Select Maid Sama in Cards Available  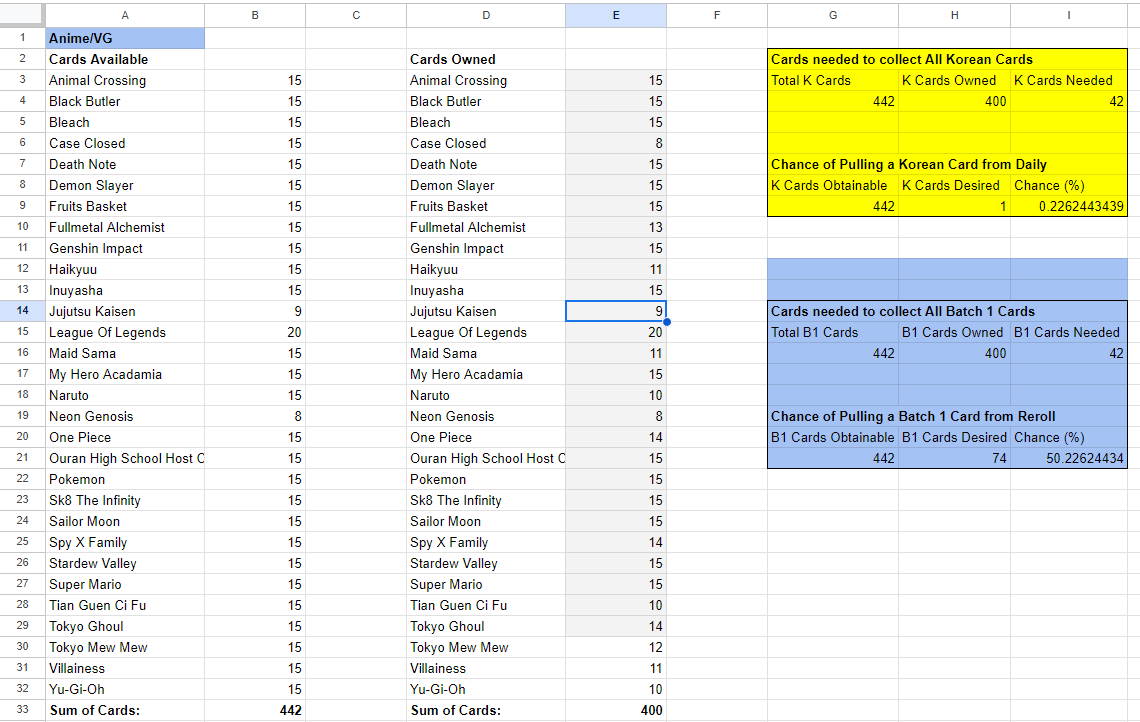(x=124, y=354)
